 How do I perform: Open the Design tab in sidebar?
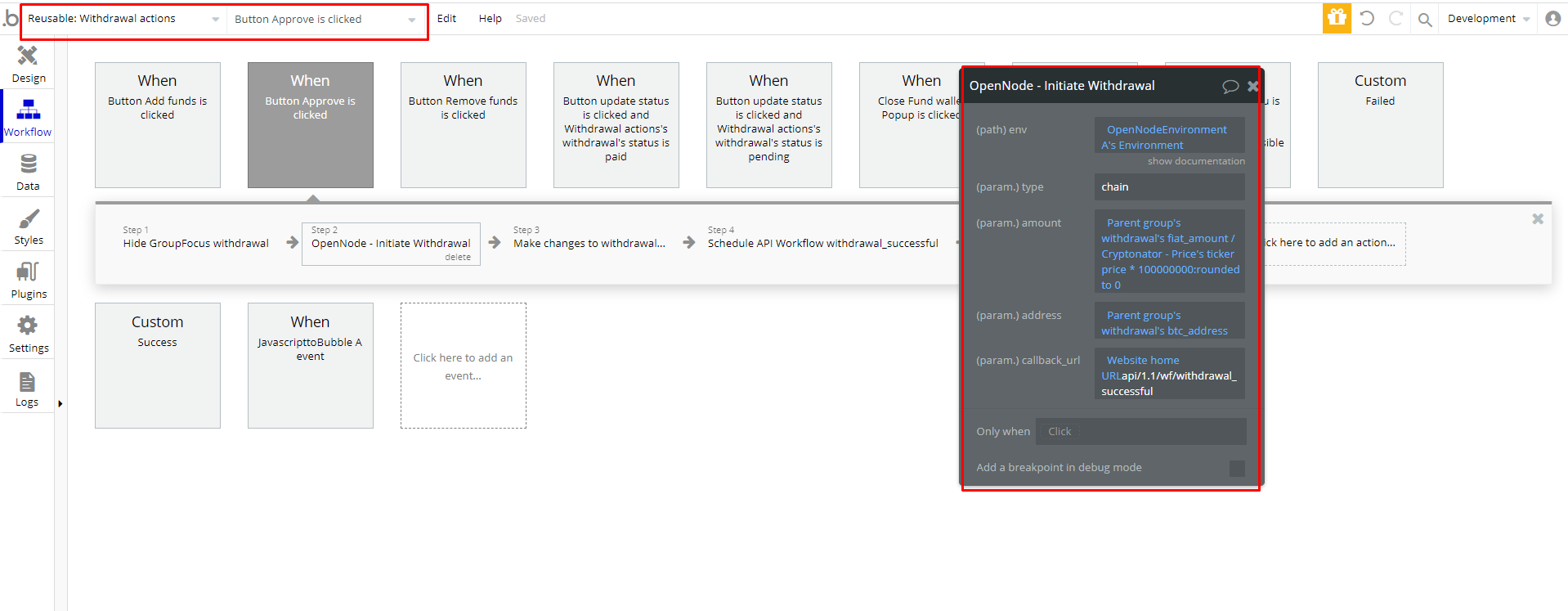point(28,64)
